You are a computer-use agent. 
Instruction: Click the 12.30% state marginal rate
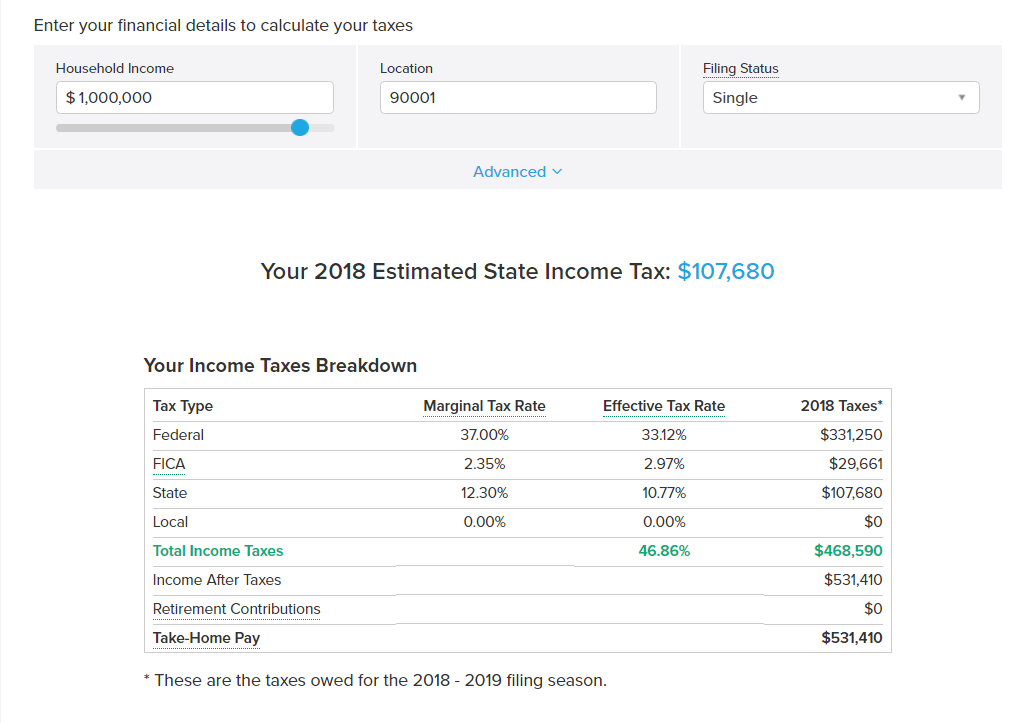pos(485,493)
